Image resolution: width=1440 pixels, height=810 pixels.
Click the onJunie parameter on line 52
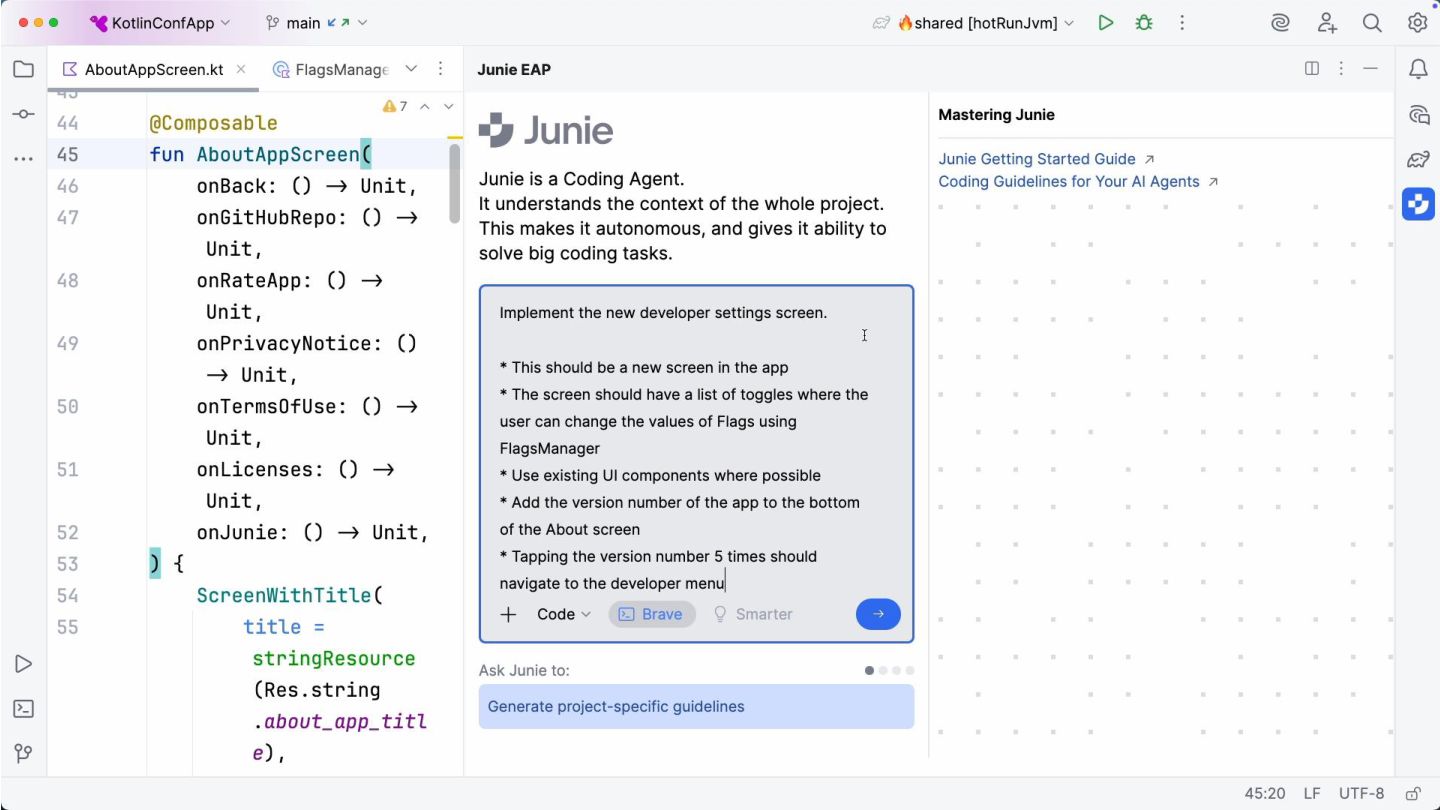236,532
